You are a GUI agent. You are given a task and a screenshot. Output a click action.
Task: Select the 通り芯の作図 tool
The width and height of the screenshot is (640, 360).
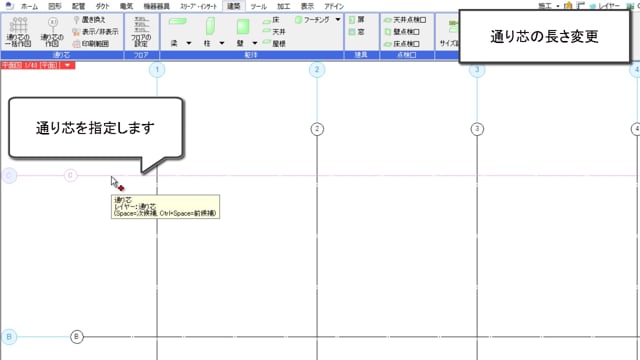[x=52, y=32]
